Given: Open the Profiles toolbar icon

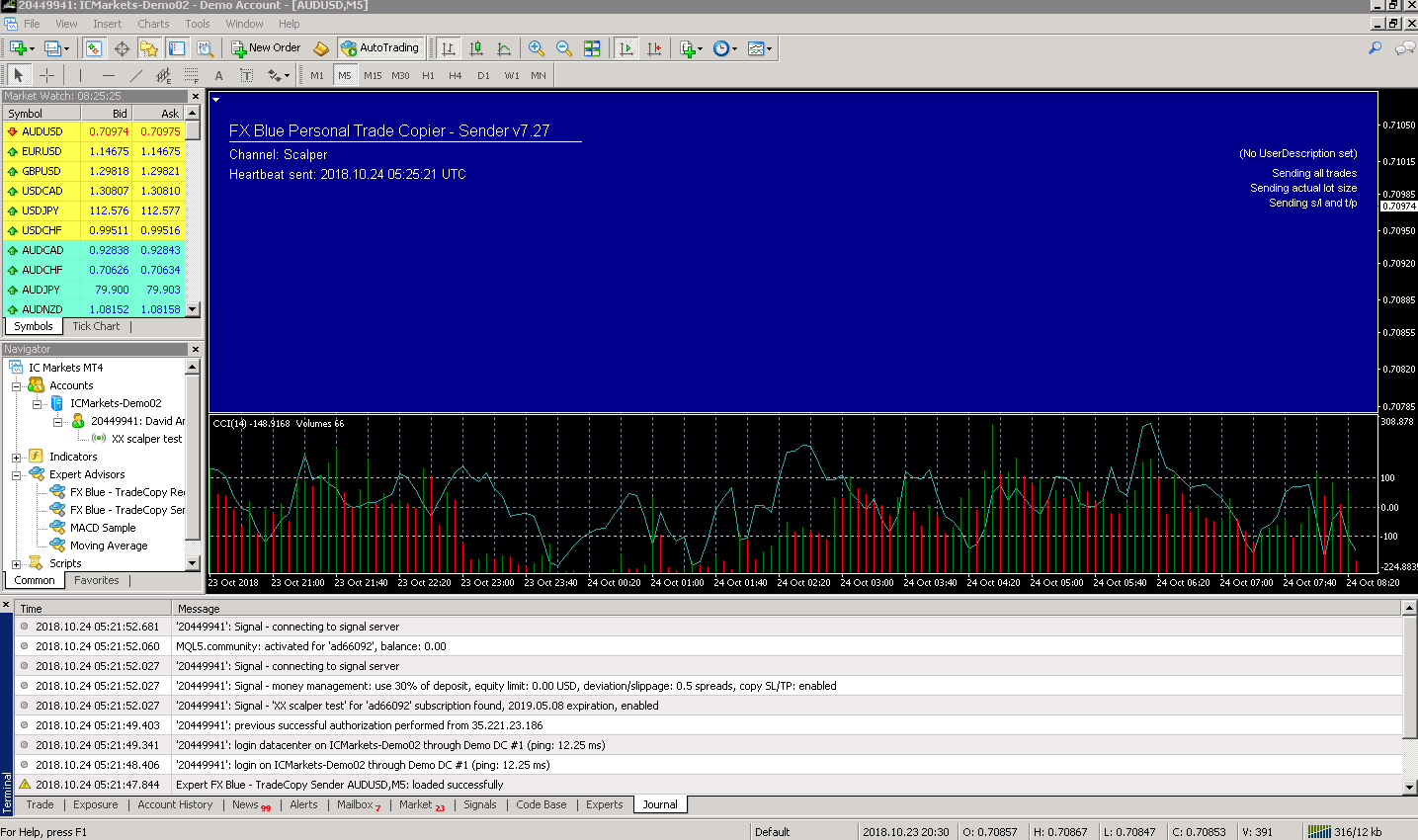Looking at the screenshot, I should point(52,47).
